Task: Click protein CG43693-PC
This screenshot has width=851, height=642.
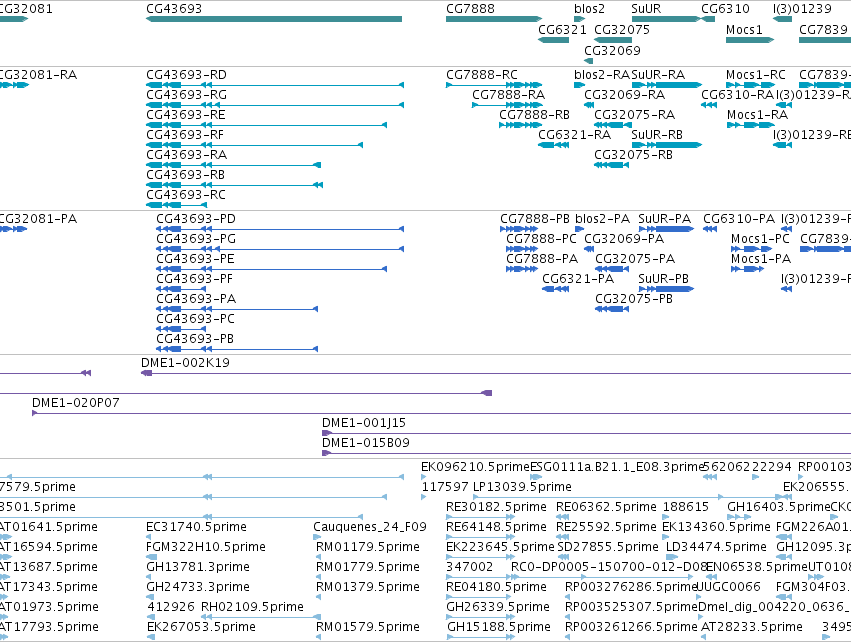Action: 195,319
